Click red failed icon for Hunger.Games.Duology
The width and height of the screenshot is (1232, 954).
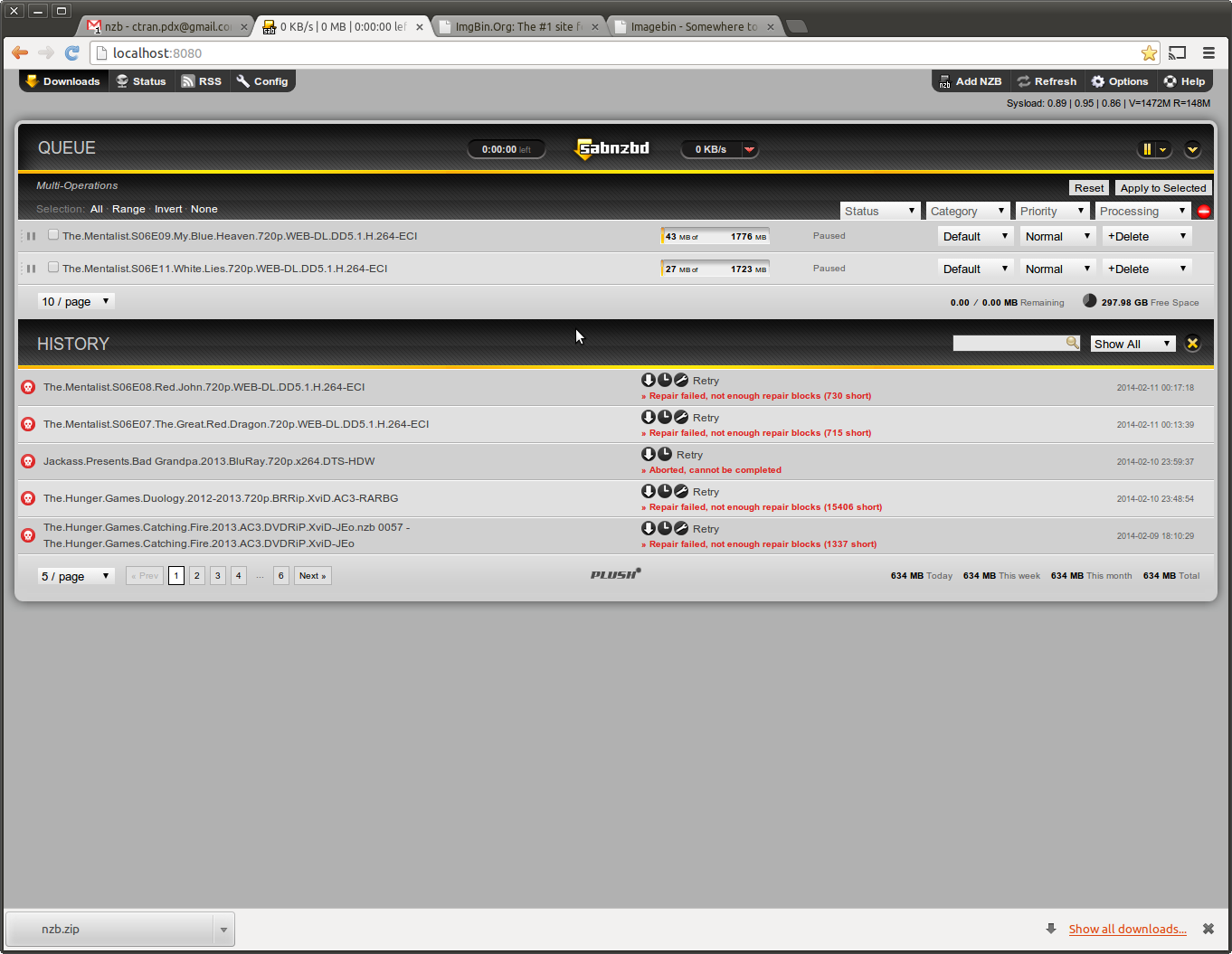click(28, 498)
